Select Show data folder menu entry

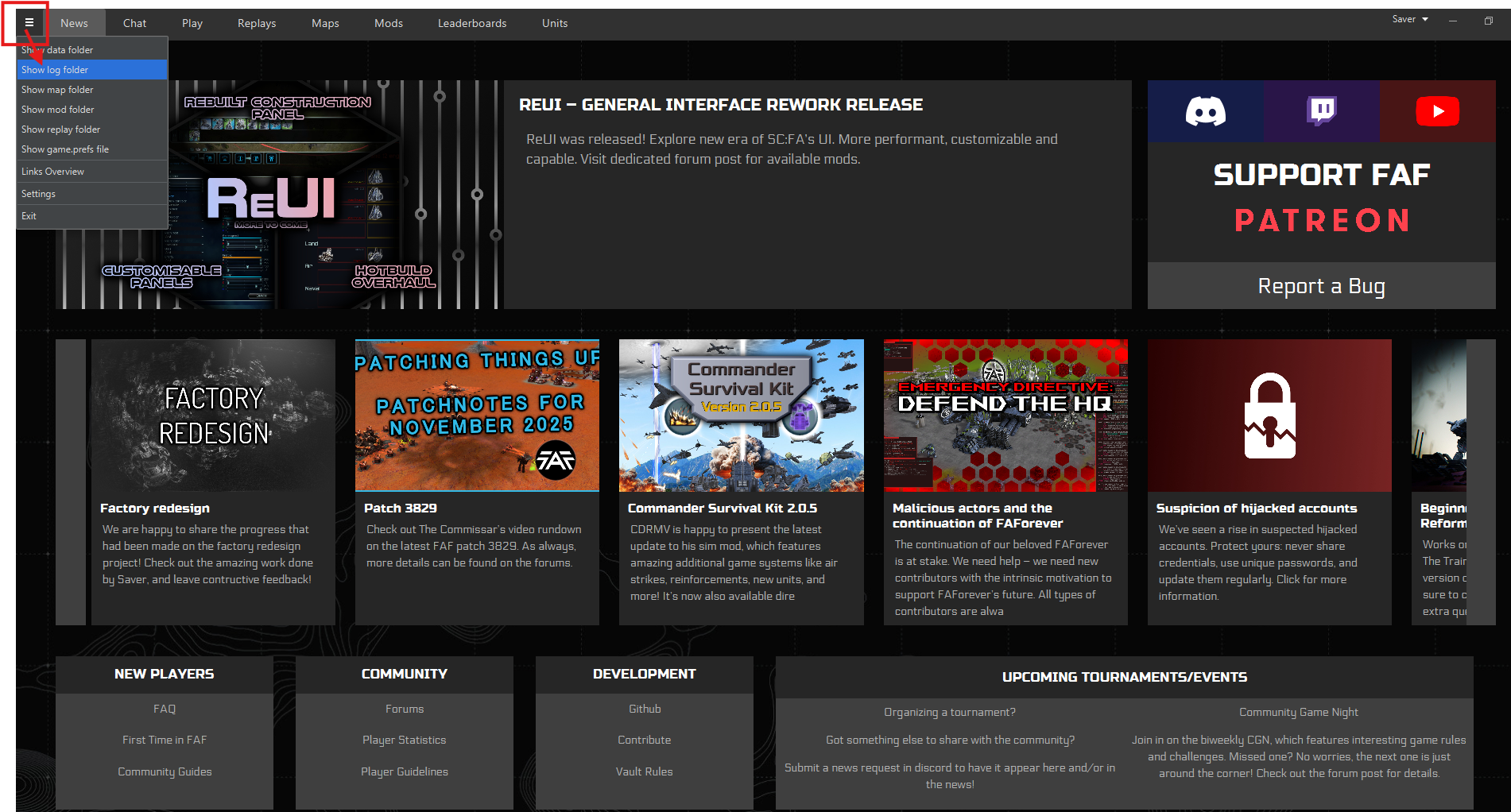(92, 50)
